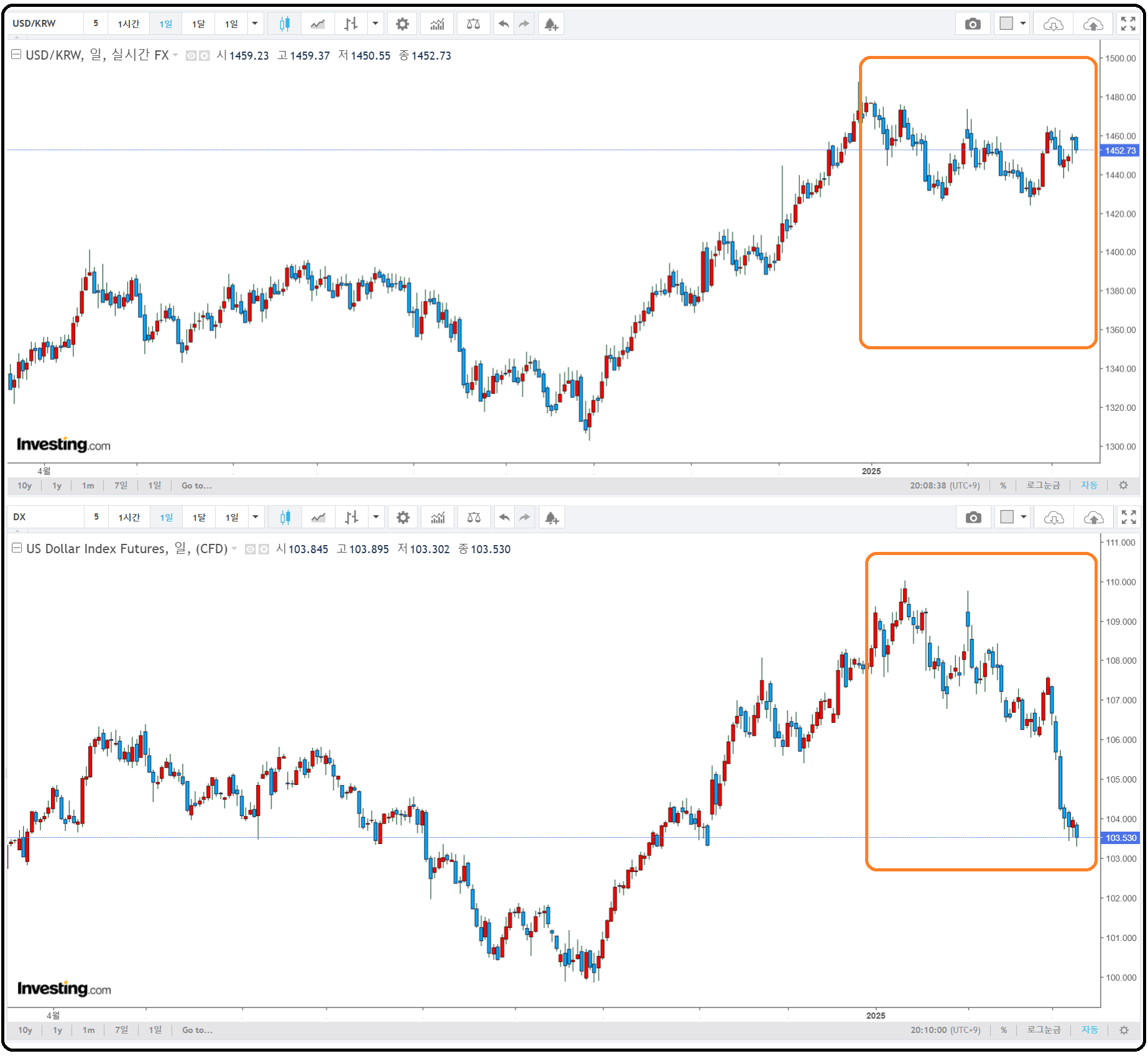Open indicators panel on DX chart
1148x1056 pixels.
(438, 517)
